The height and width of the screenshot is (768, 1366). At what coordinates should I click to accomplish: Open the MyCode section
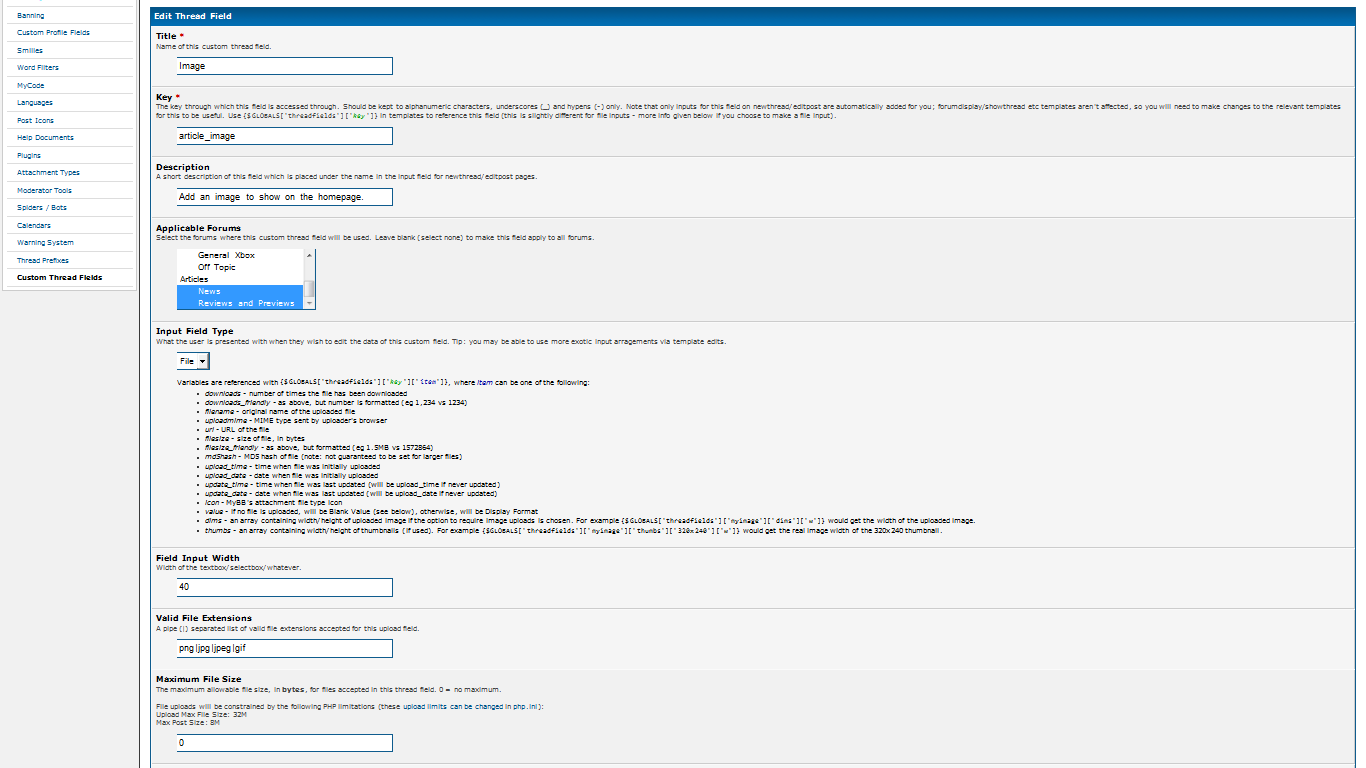point(31,86)
